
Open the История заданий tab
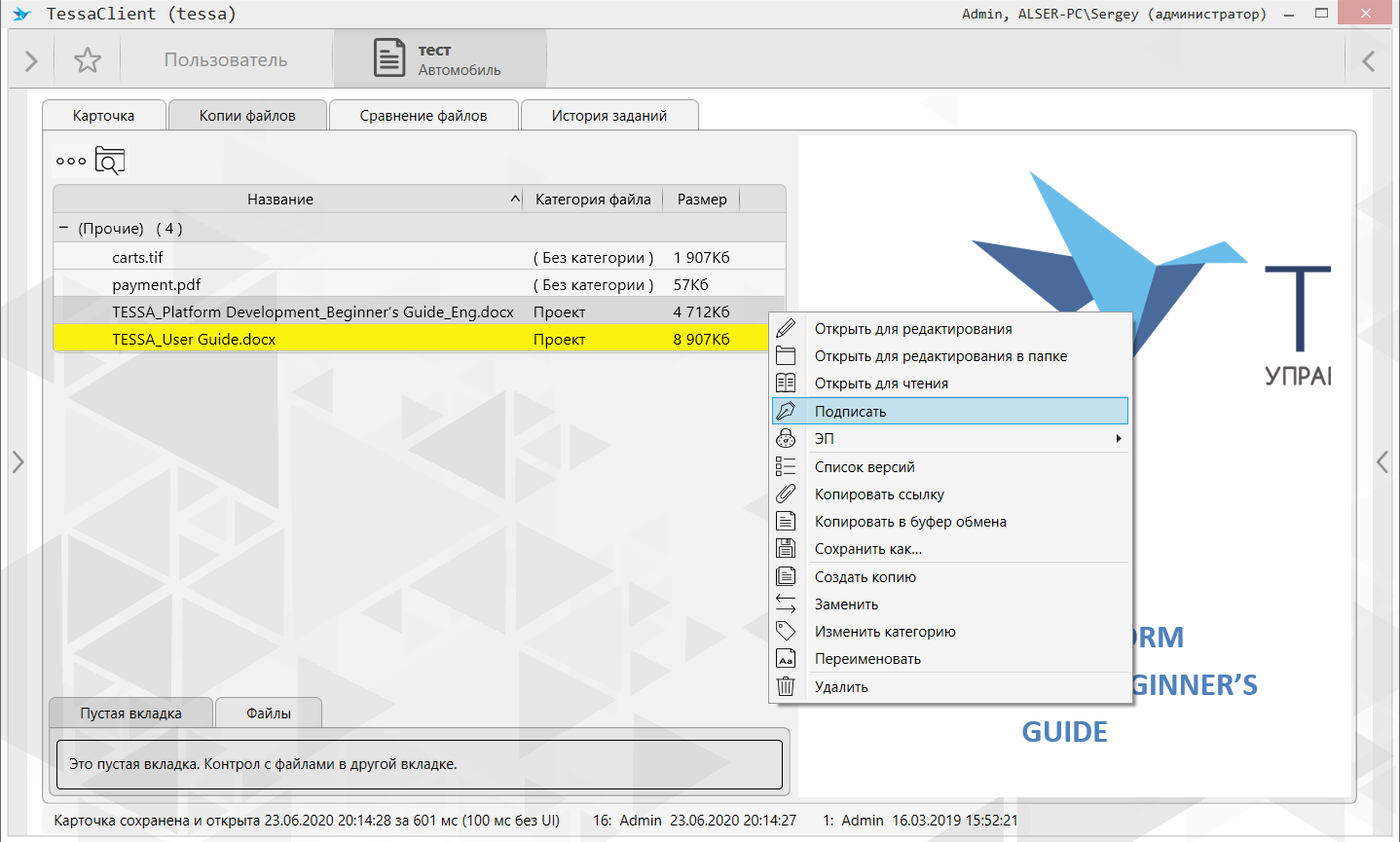pyautogui.click(x=609, y=115)
